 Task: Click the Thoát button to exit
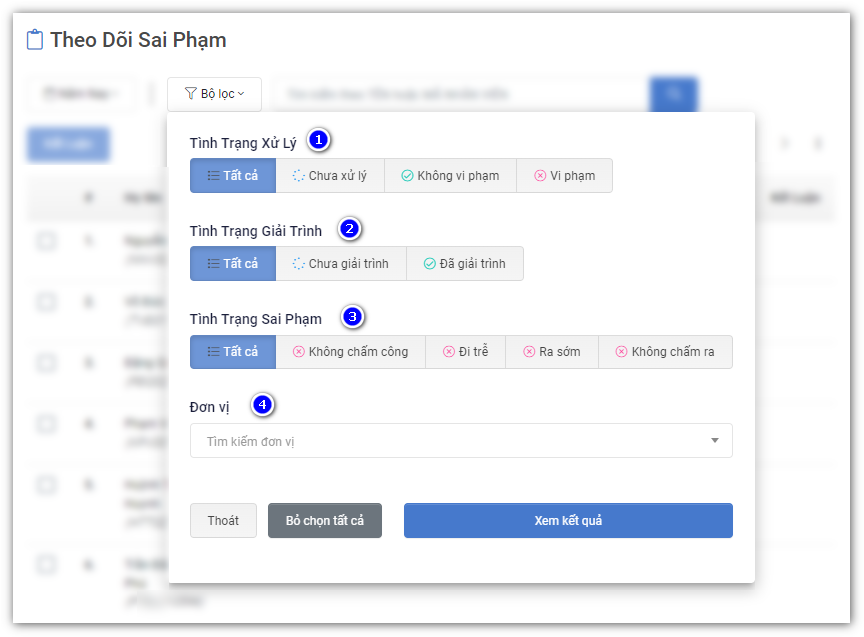point(223,521)
